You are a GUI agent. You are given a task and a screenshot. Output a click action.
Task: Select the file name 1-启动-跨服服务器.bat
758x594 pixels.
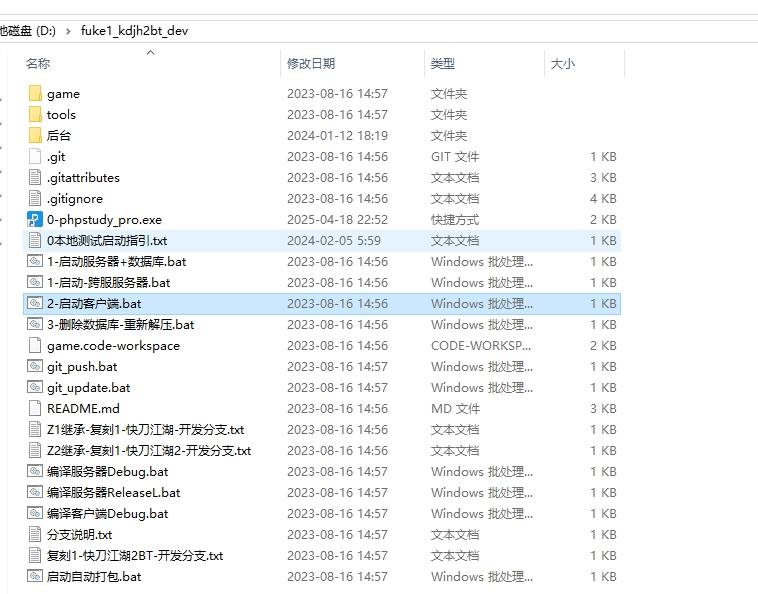click(x=109, y=282)
